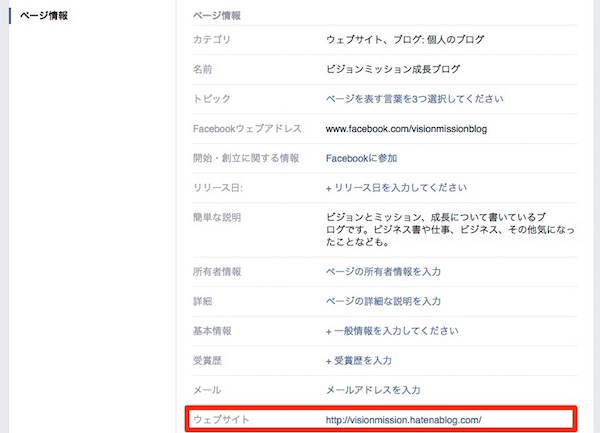Open http://visionmission.hatenablog.com/ website link
The width and height of the screenshot is (600, 433).
[404, 420]
